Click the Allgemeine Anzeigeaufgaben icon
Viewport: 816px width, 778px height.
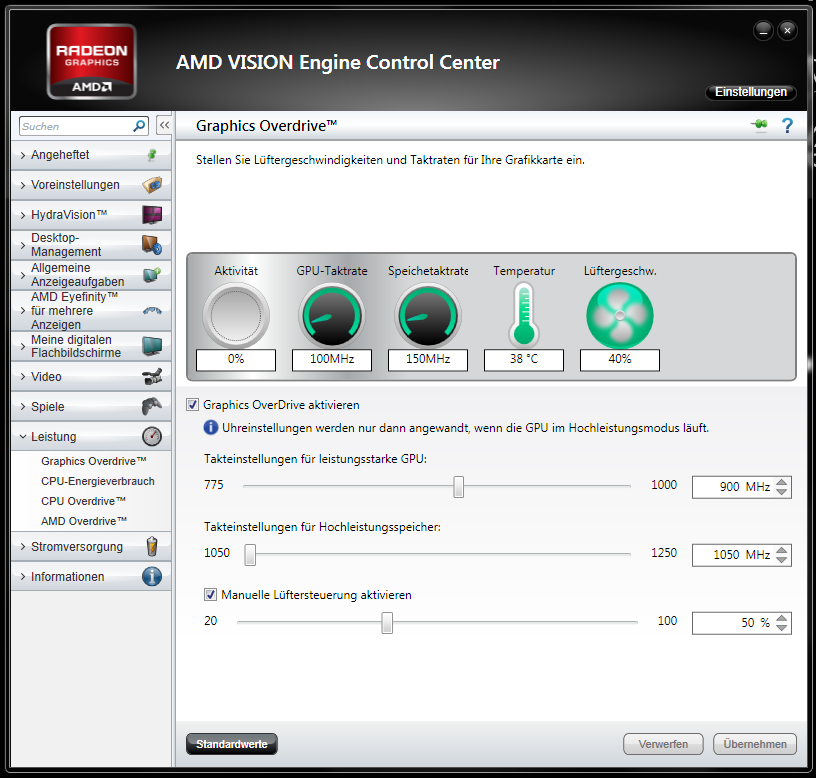[152, 274]
